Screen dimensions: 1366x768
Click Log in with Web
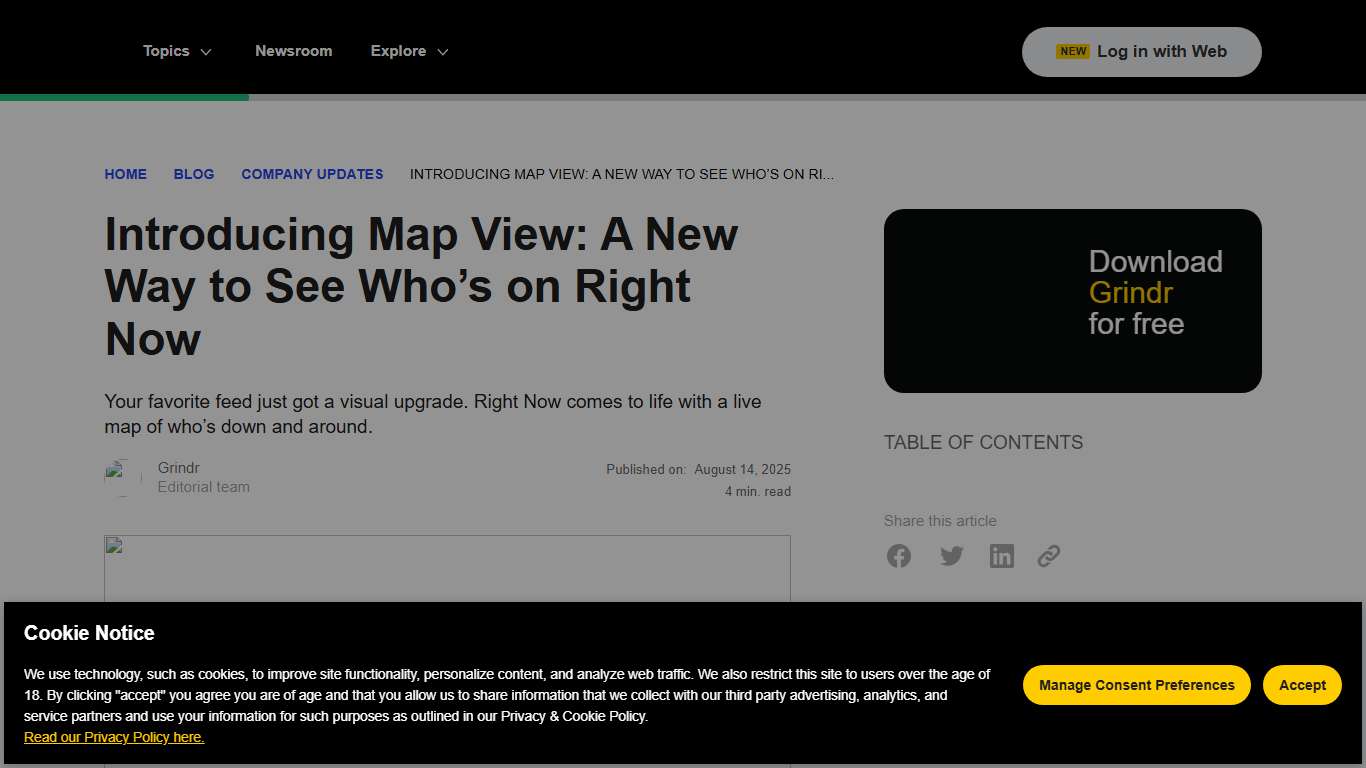1141,51
